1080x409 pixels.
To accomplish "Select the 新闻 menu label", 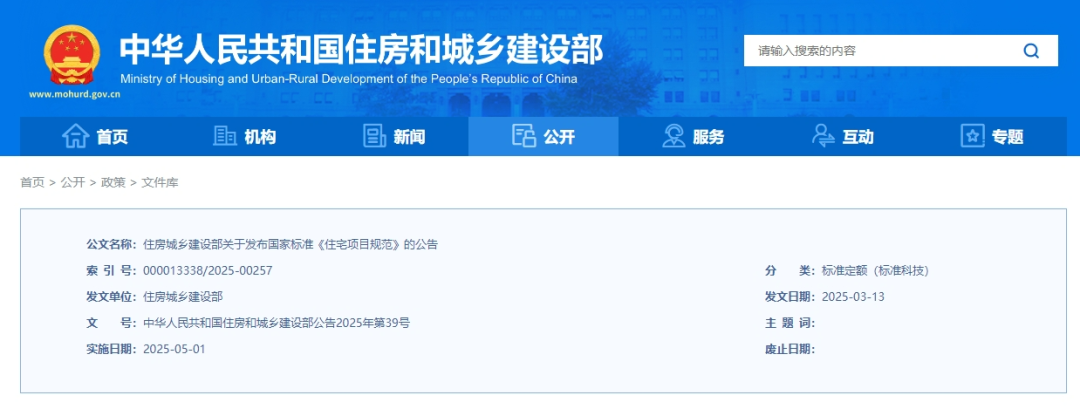I will [x=409, y=138].
